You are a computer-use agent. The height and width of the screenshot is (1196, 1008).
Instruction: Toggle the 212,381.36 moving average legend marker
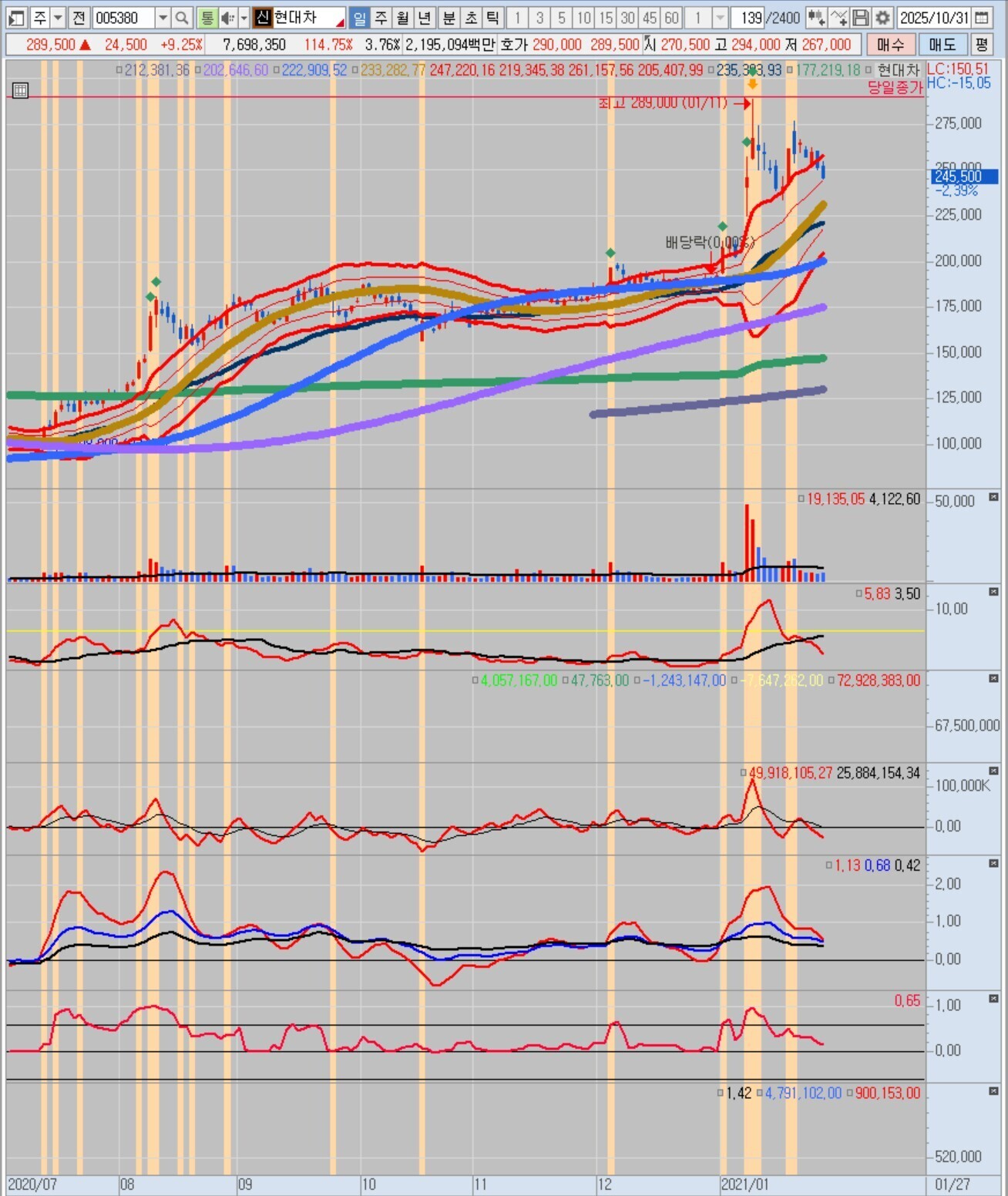coord(119,70)
